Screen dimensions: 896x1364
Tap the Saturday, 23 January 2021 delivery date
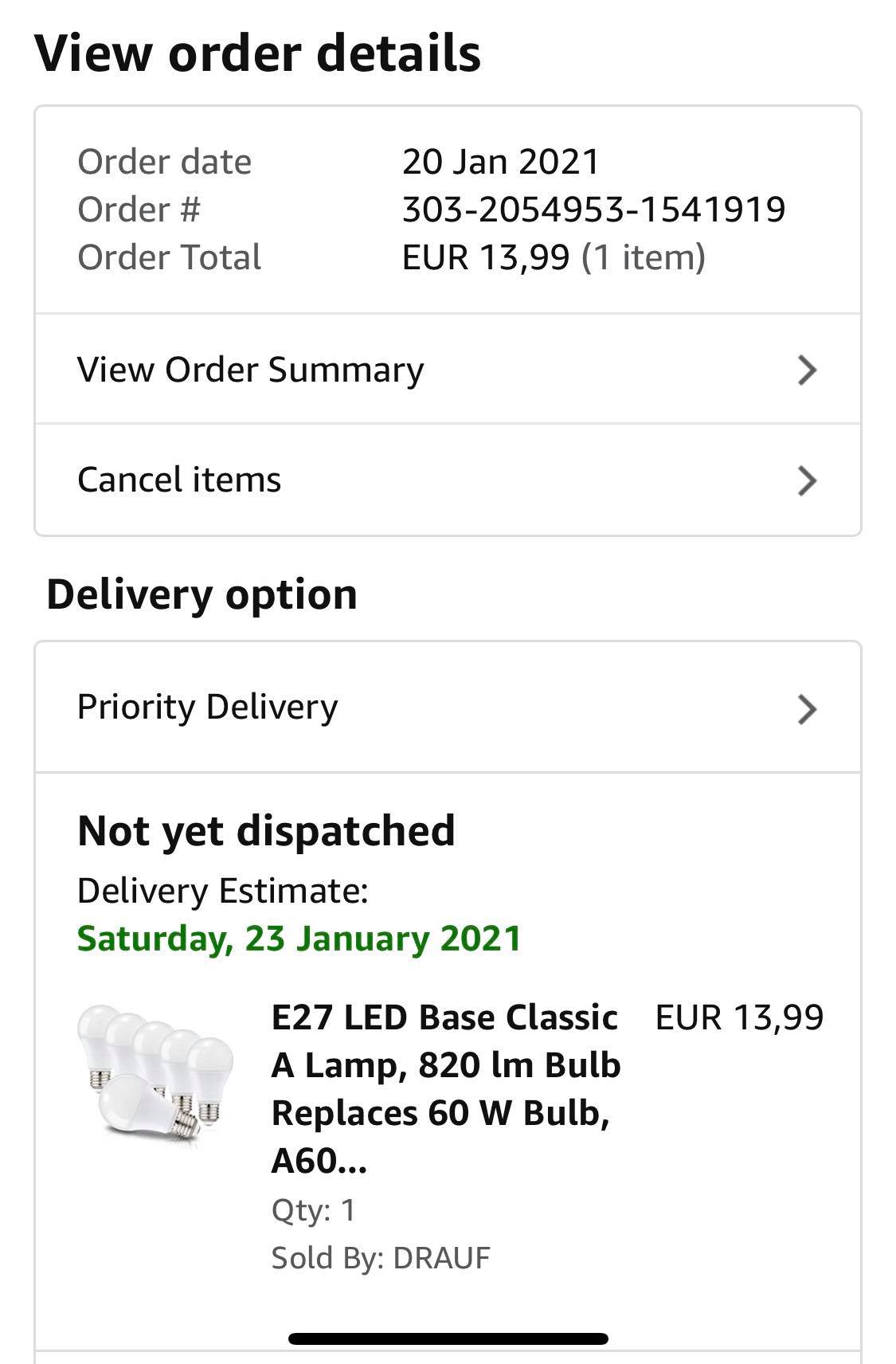(x=299, y=939)
